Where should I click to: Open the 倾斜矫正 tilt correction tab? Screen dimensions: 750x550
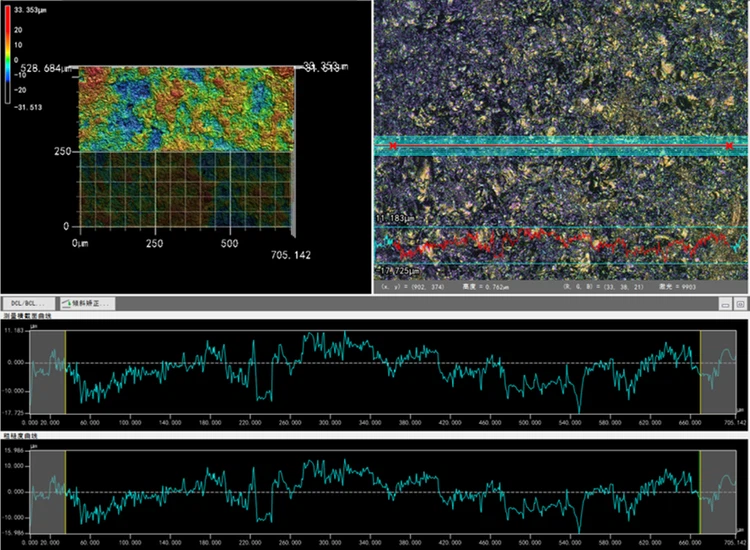click(x=87, y=302)
